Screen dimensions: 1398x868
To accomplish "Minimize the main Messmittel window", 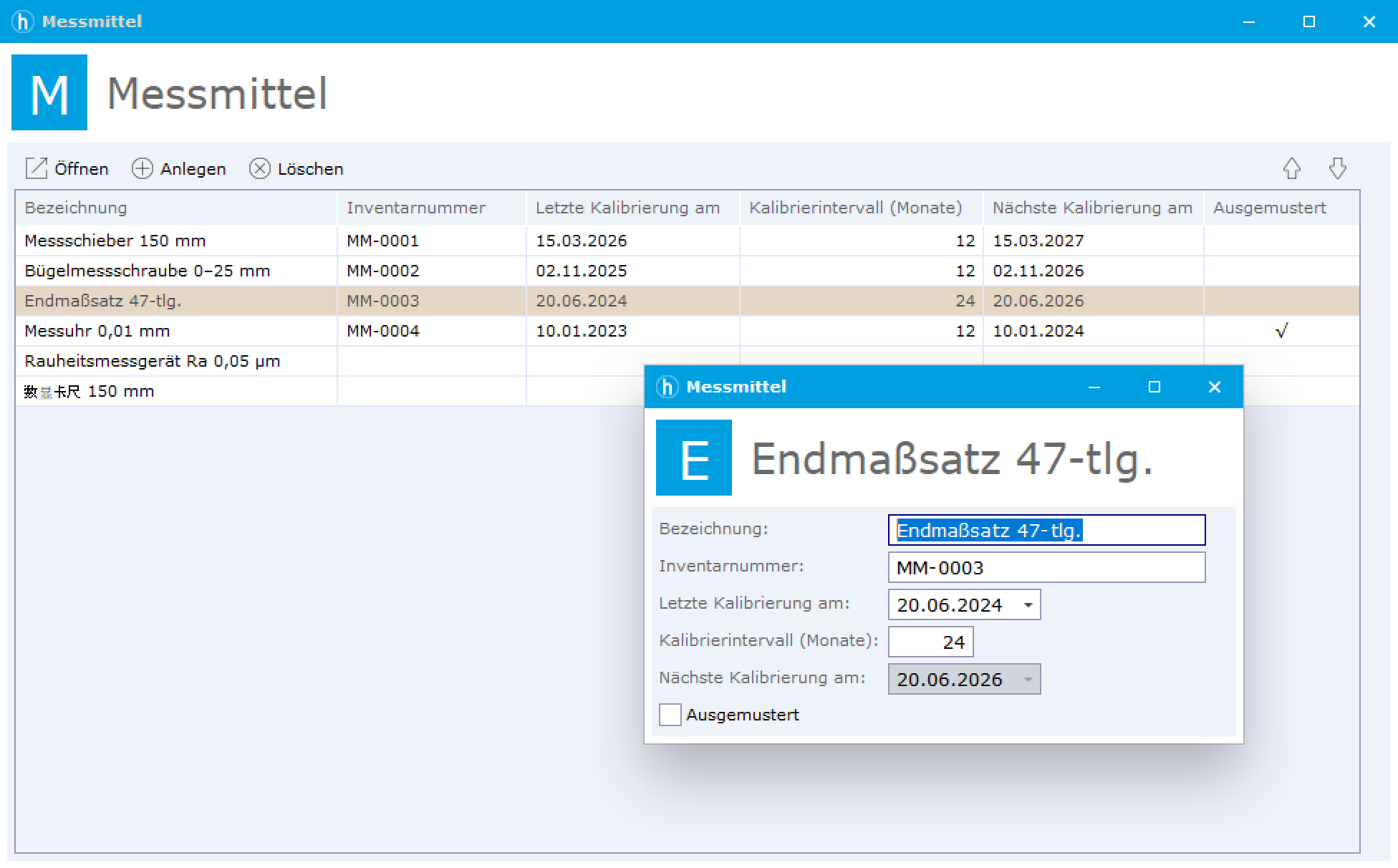I will [x=1248, y=21].
